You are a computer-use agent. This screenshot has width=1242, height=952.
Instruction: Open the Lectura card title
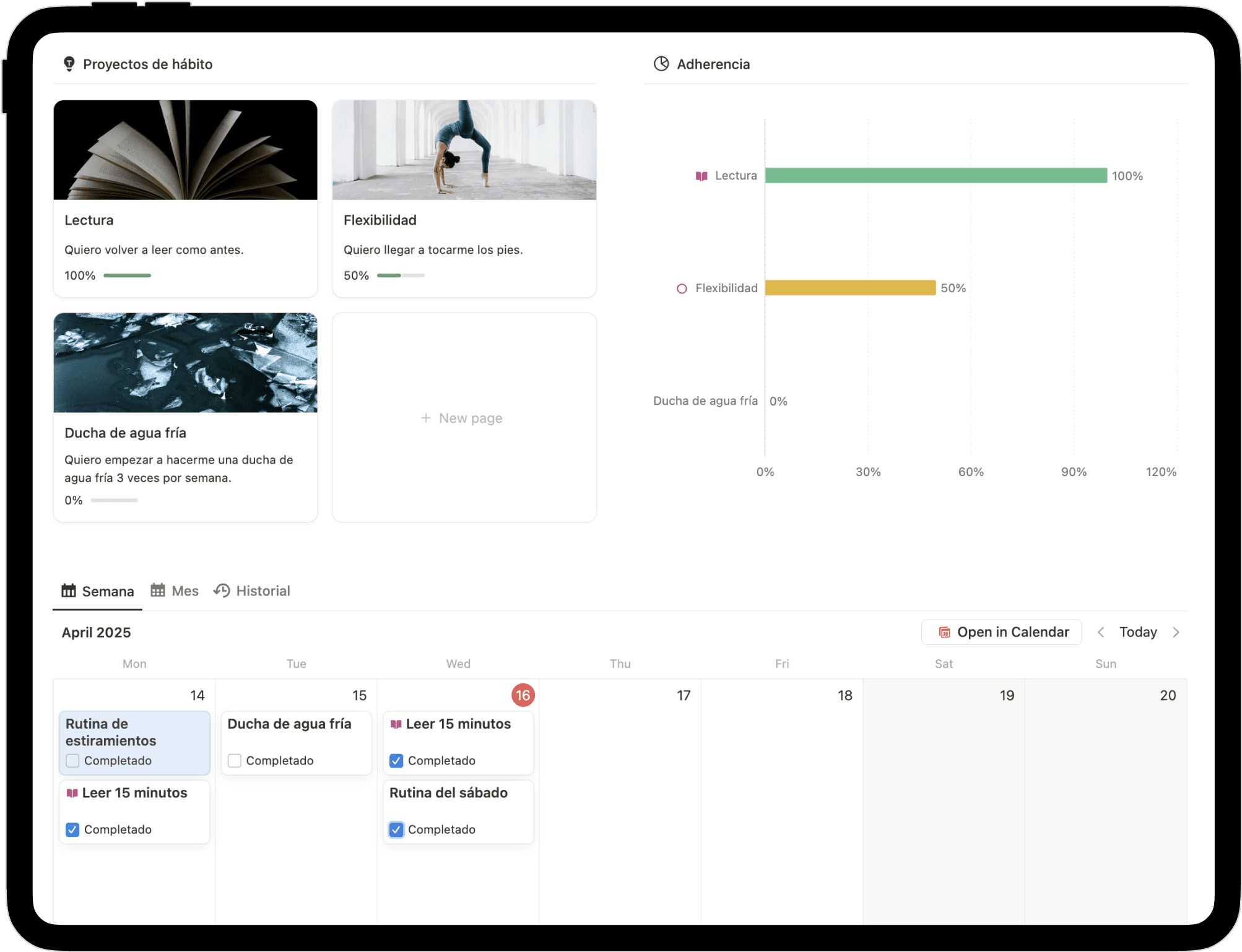[89, 220]
